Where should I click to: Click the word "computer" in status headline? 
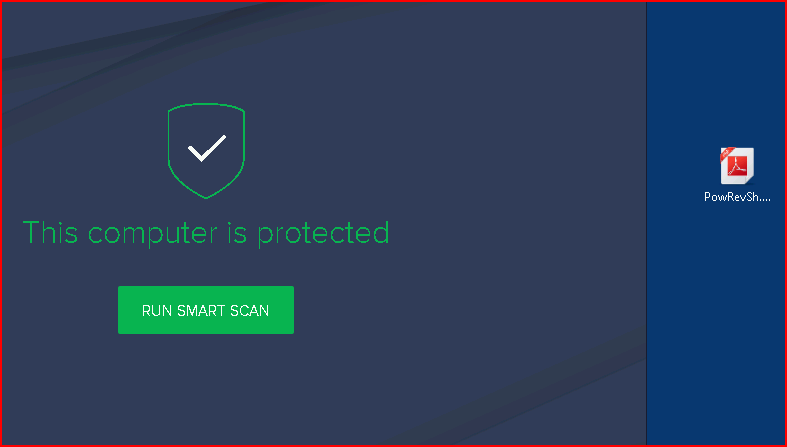tap(154, 234)
